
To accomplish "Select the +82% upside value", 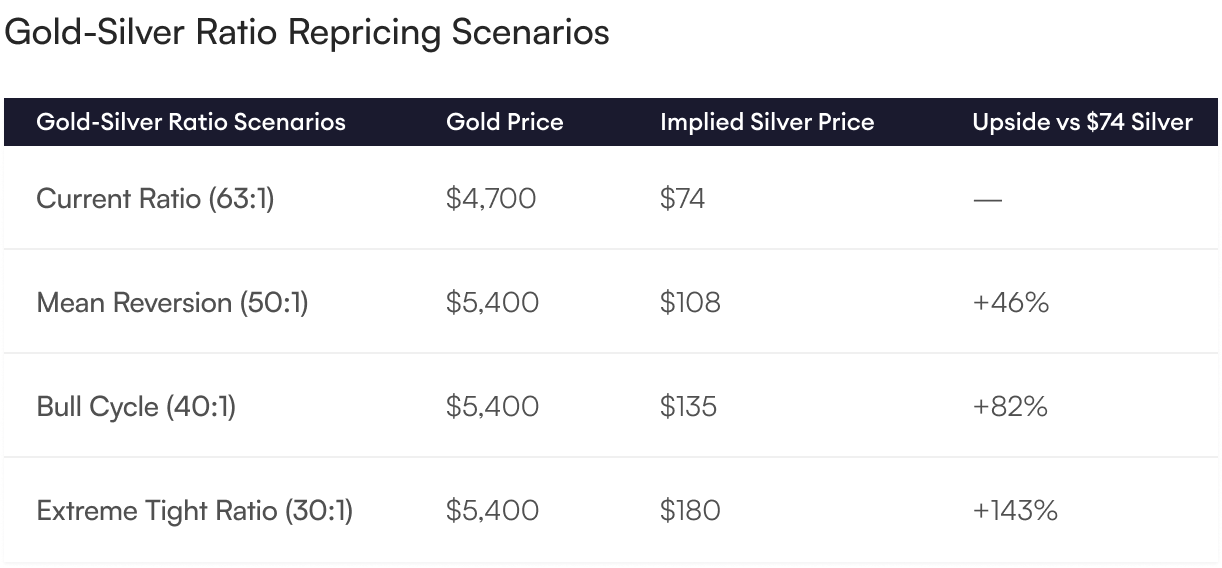I will click(1010, 407).
